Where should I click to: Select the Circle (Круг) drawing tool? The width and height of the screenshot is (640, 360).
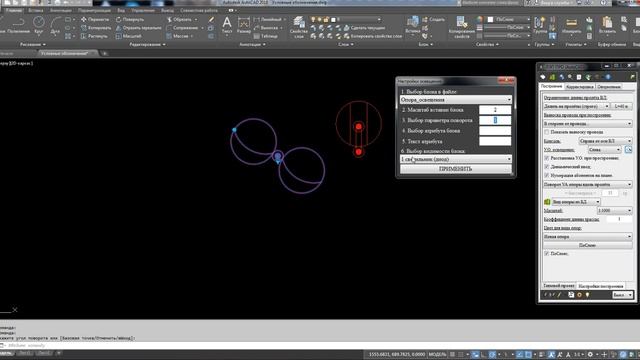tap(39, 24)
